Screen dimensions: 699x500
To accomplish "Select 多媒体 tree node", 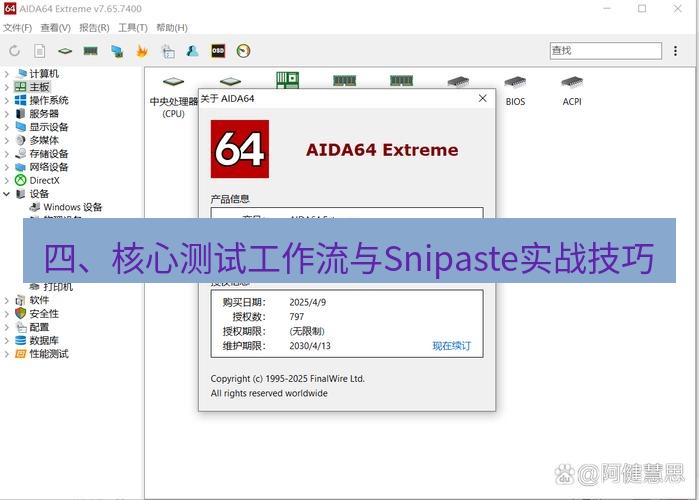I will [44, 140].
